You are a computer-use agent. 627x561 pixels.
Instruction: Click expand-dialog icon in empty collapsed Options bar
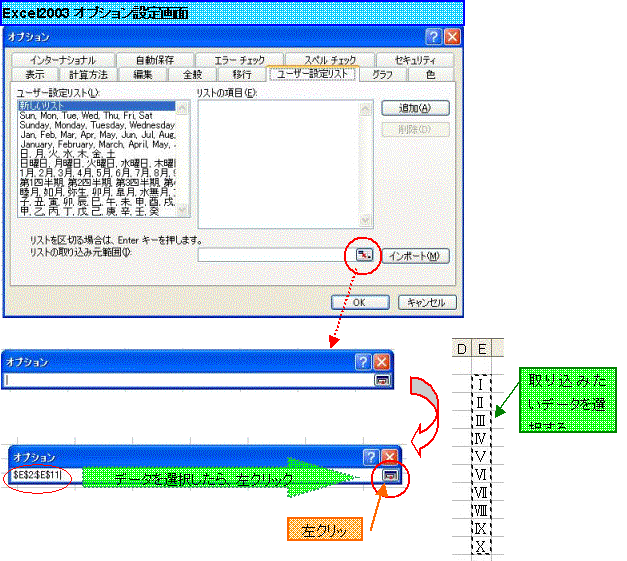click(x=382, y=379)
